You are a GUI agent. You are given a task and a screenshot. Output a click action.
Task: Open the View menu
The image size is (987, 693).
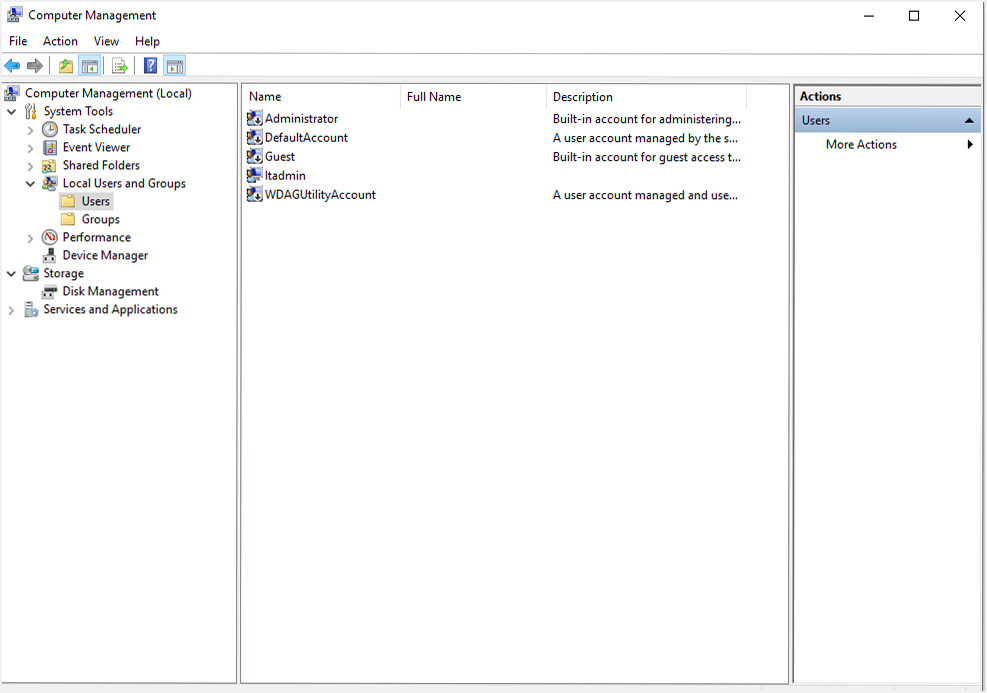pos(106,41)
